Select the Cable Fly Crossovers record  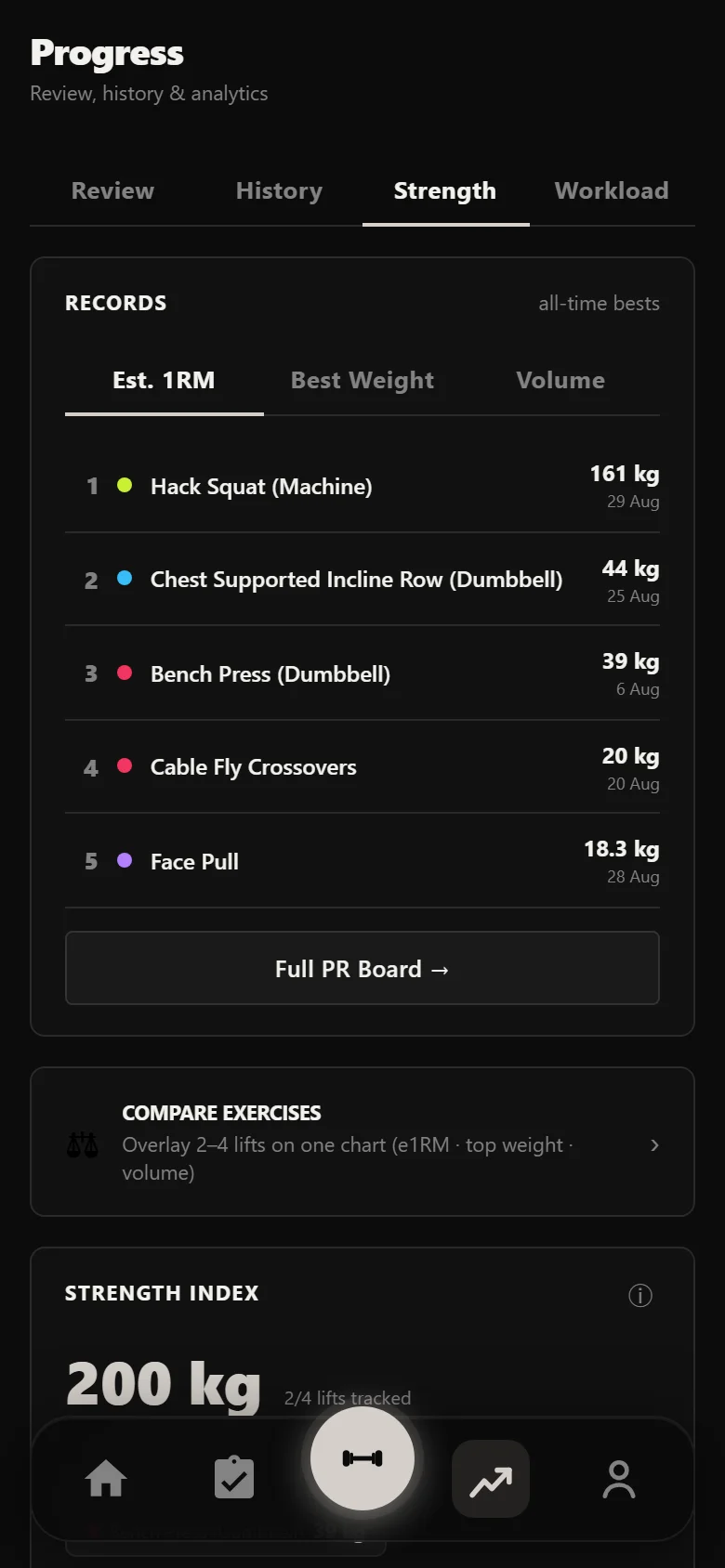click(362, 767)
